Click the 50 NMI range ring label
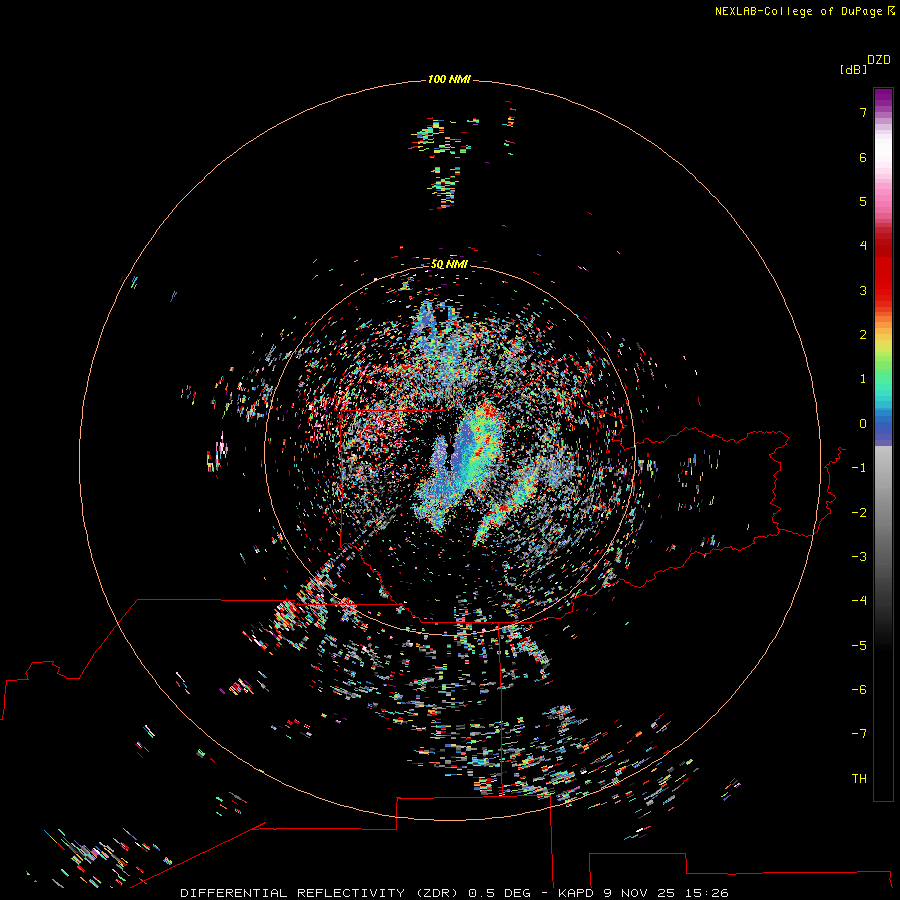900x900 pixels. click(x=449, y=264)
